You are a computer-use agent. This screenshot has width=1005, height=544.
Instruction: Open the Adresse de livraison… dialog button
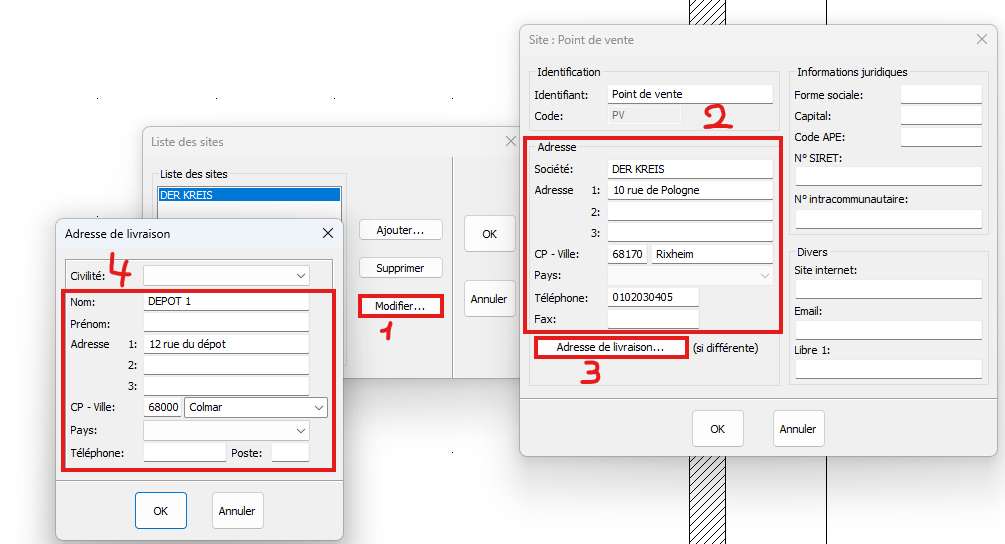[610, 348]
